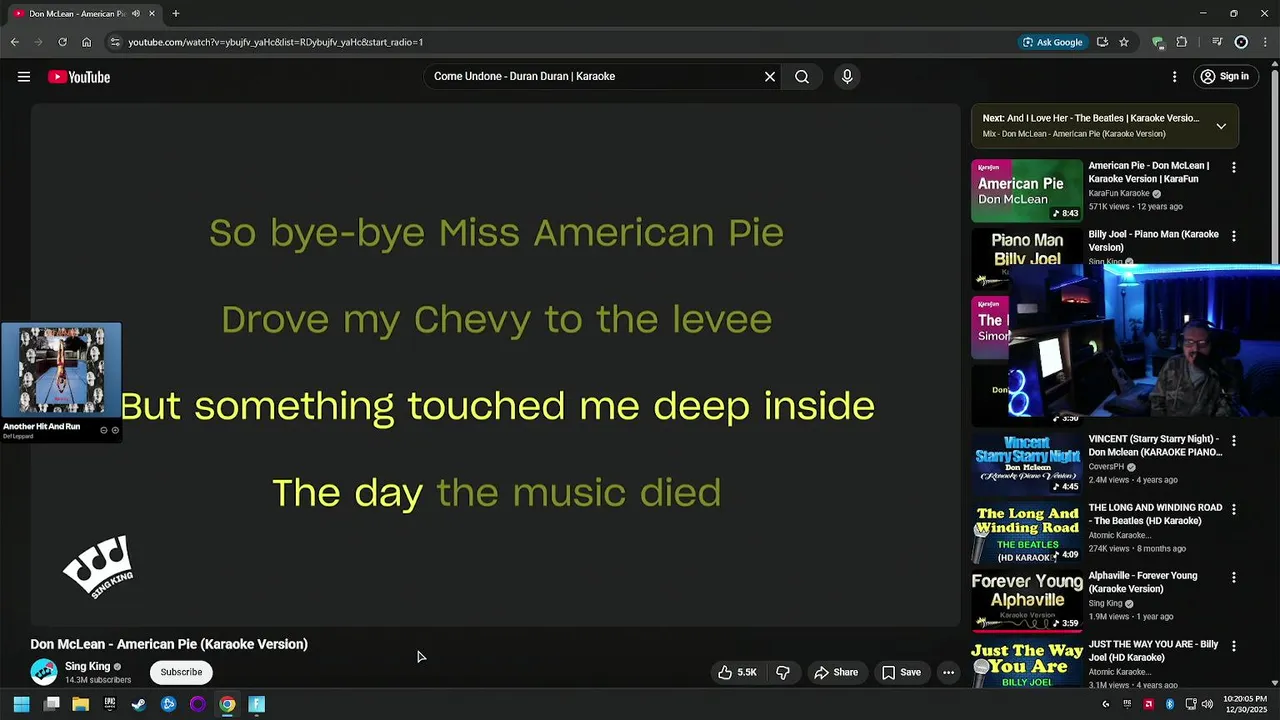The width and height of the screenshot is (1280, 720).
Task: Open menu for The Long and Winding Road
Action: 1234,509
